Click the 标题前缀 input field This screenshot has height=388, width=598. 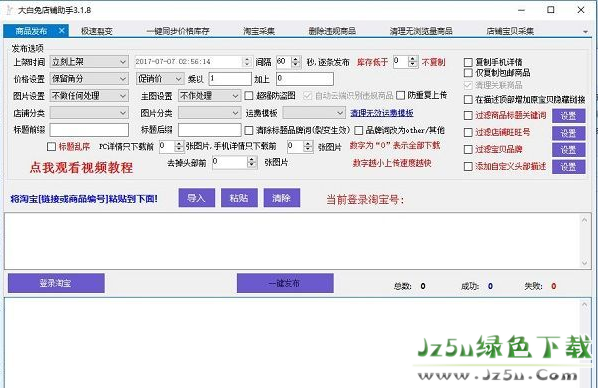[x=89, y=130]
